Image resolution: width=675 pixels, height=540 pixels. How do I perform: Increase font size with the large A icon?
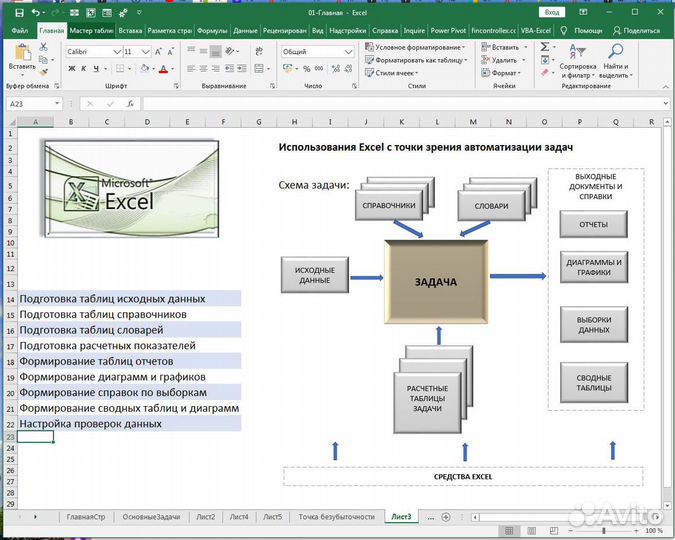coord(158,52)
